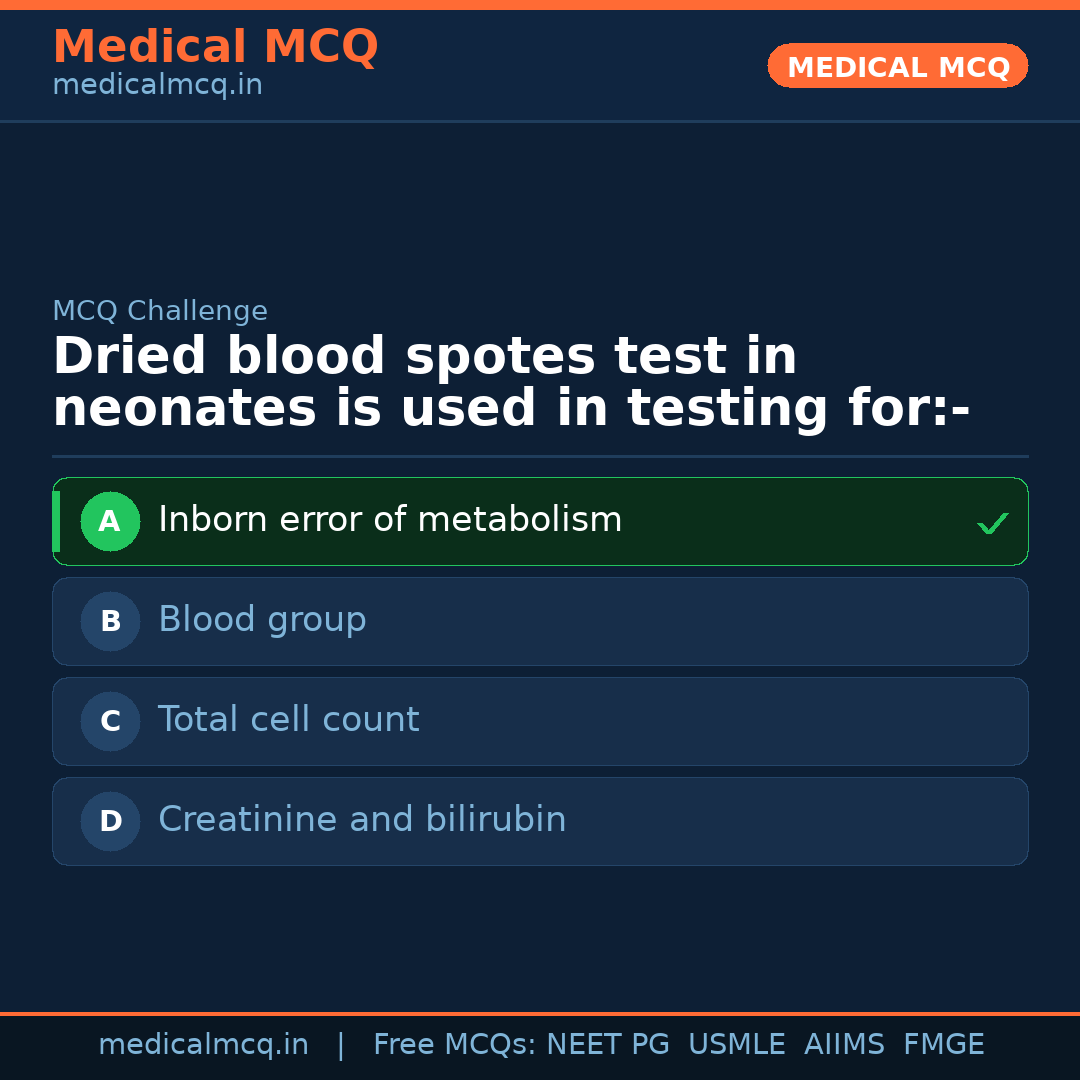Viewport: 1080px width, 1080px height.
Task: Click the orange MEDICAL MCQ badge
Action: [897, 66]
